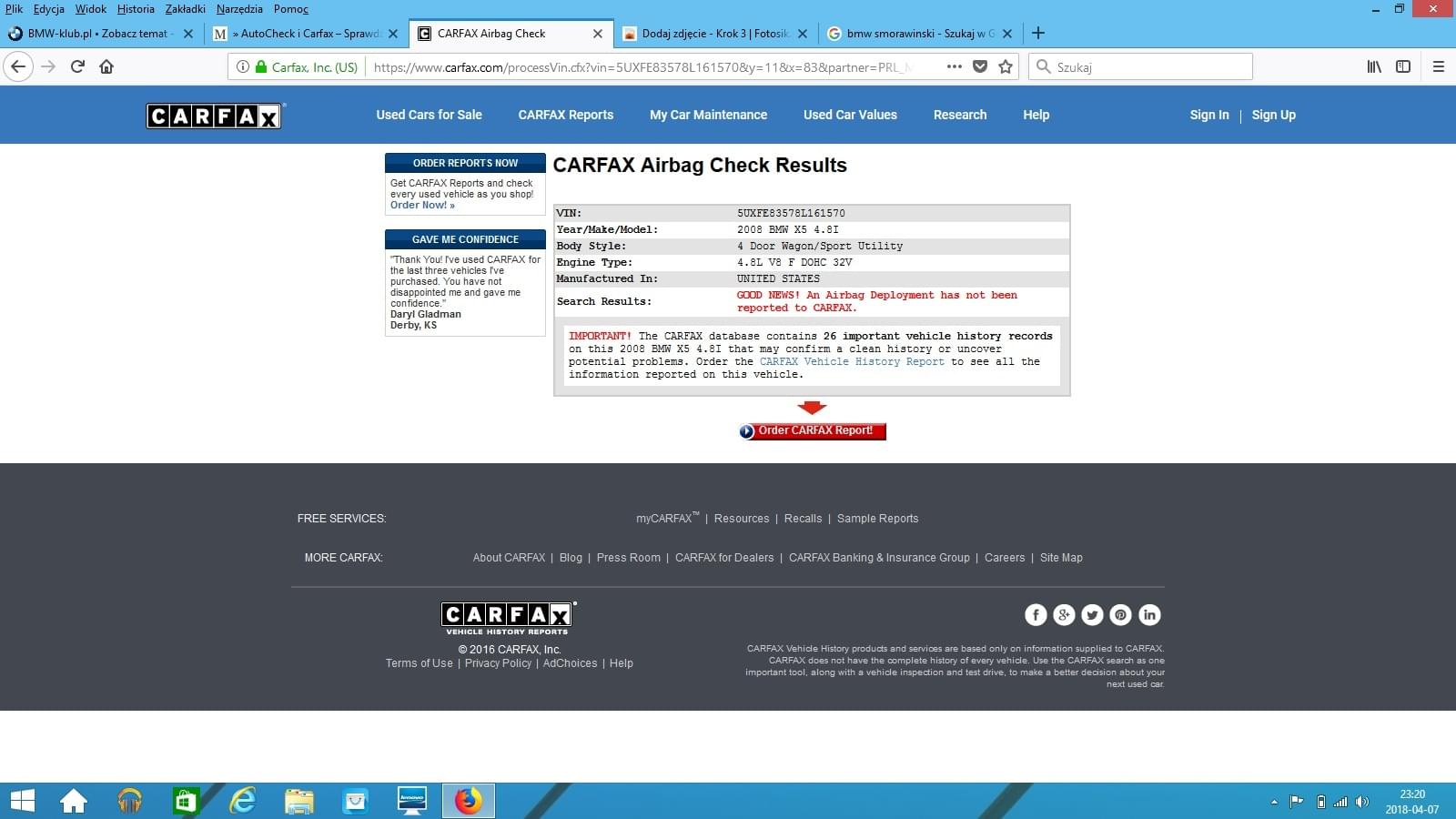Open the Firefox hamburger menu
1456x819 pixels.
coord(1439,66)
